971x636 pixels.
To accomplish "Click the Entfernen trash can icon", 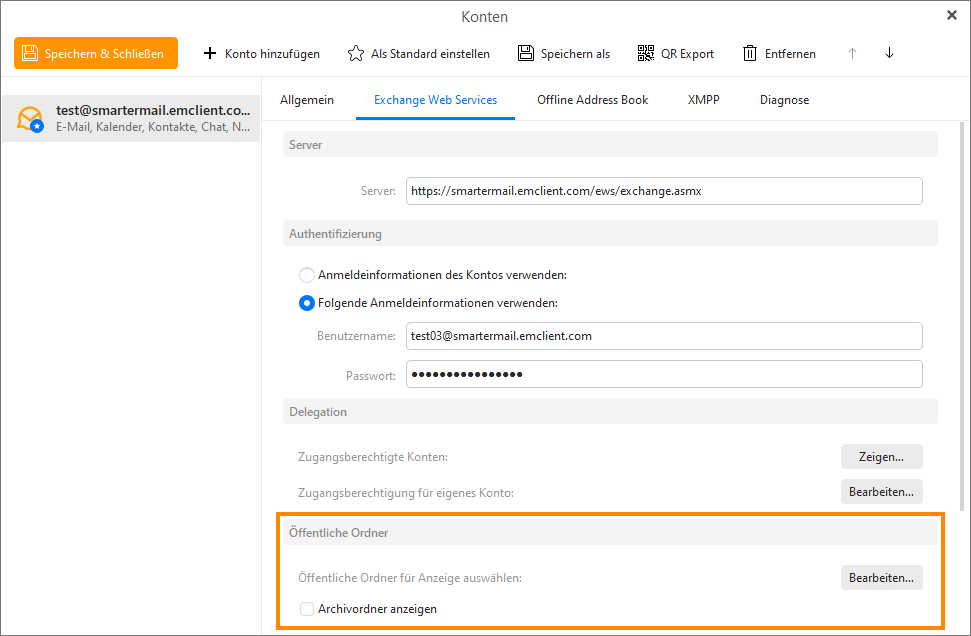I will pos(750,54).
